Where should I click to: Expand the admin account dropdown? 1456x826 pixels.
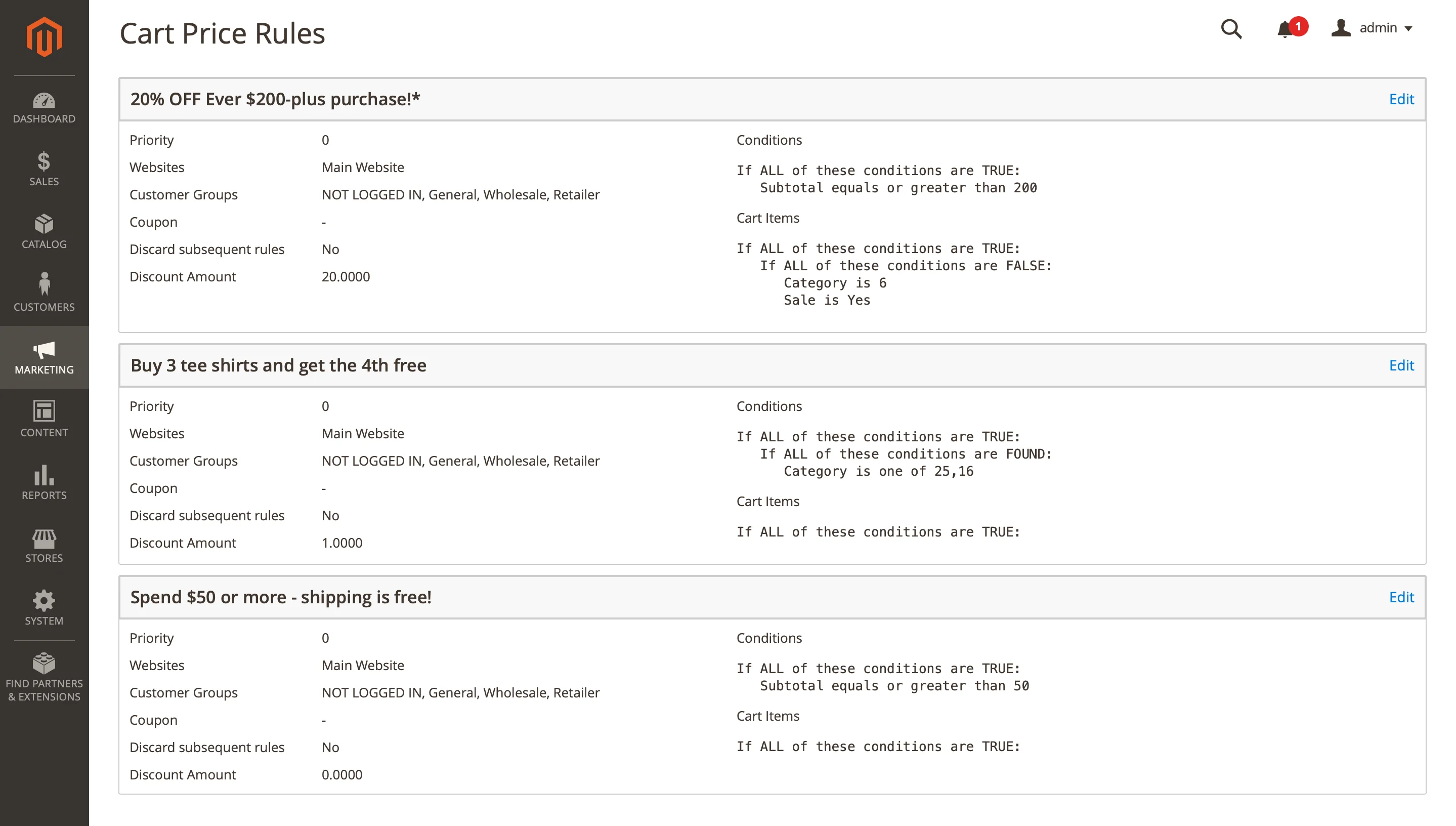coord(1373,28)
